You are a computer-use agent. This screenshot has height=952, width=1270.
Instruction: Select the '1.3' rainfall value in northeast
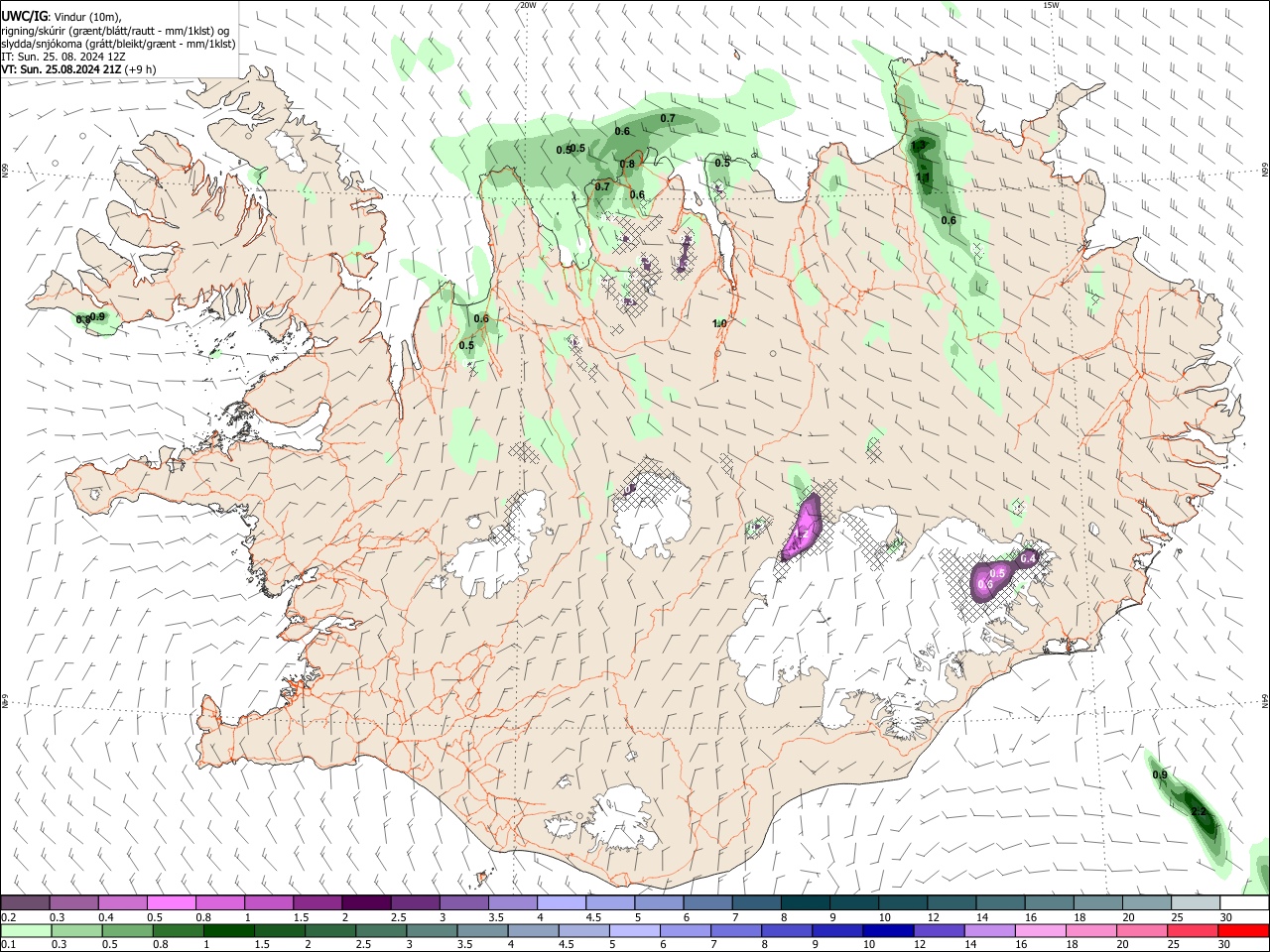click(x=918, y=146)
